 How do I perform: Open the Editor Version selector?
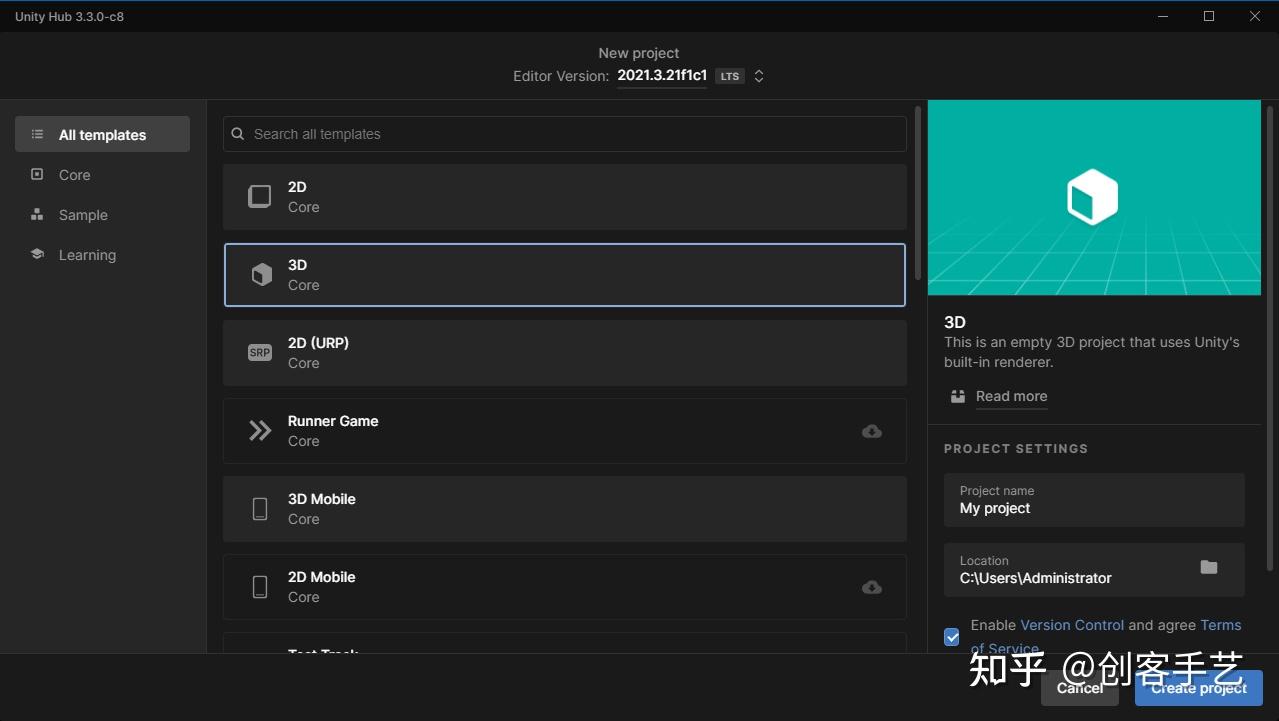click(758, 75)
